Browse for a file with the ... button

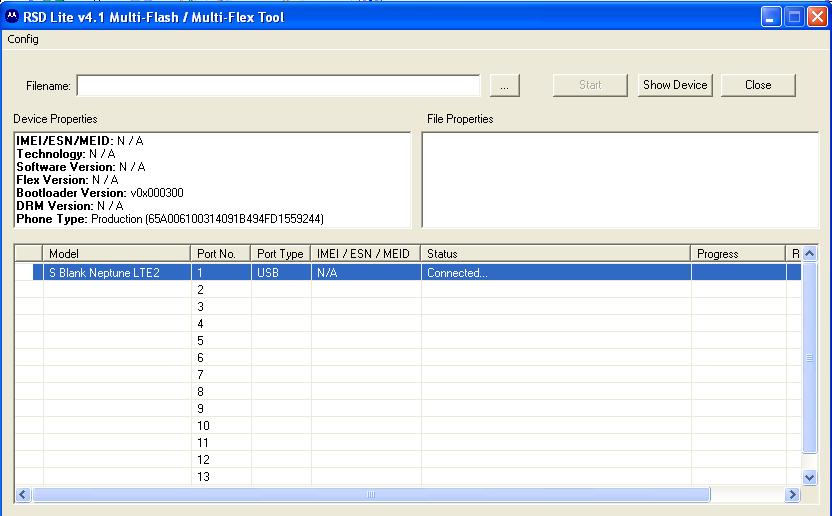(504, 85)
